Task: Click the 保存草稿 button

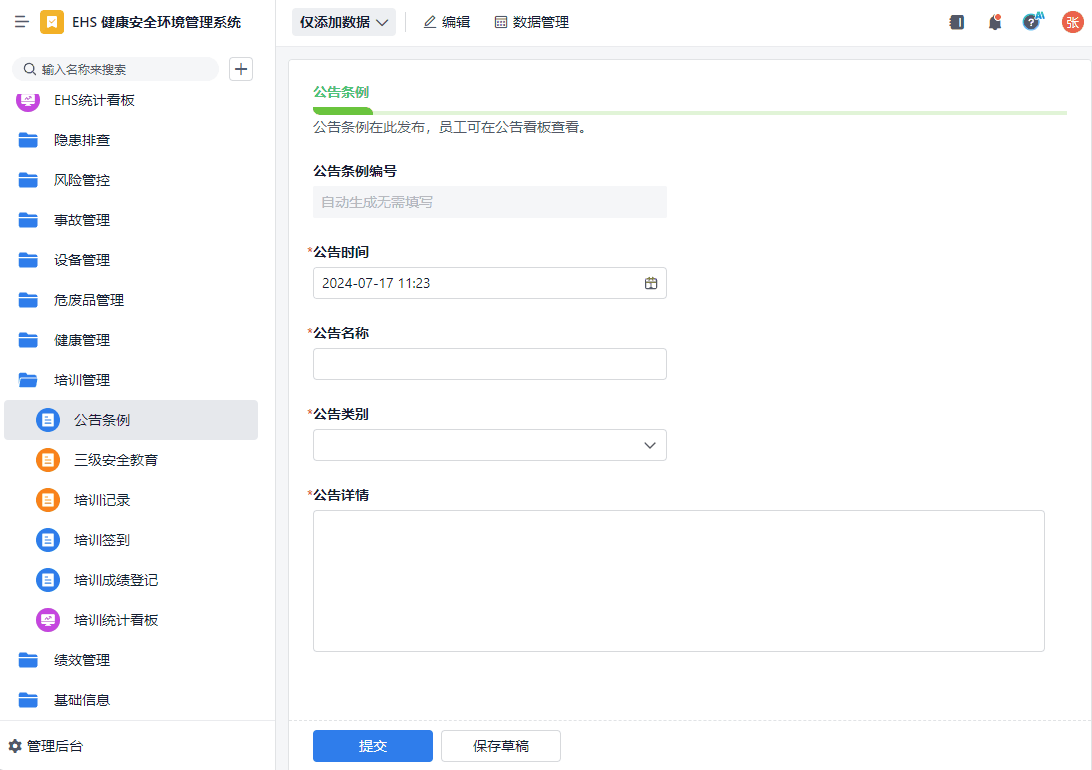Action: 501,746
